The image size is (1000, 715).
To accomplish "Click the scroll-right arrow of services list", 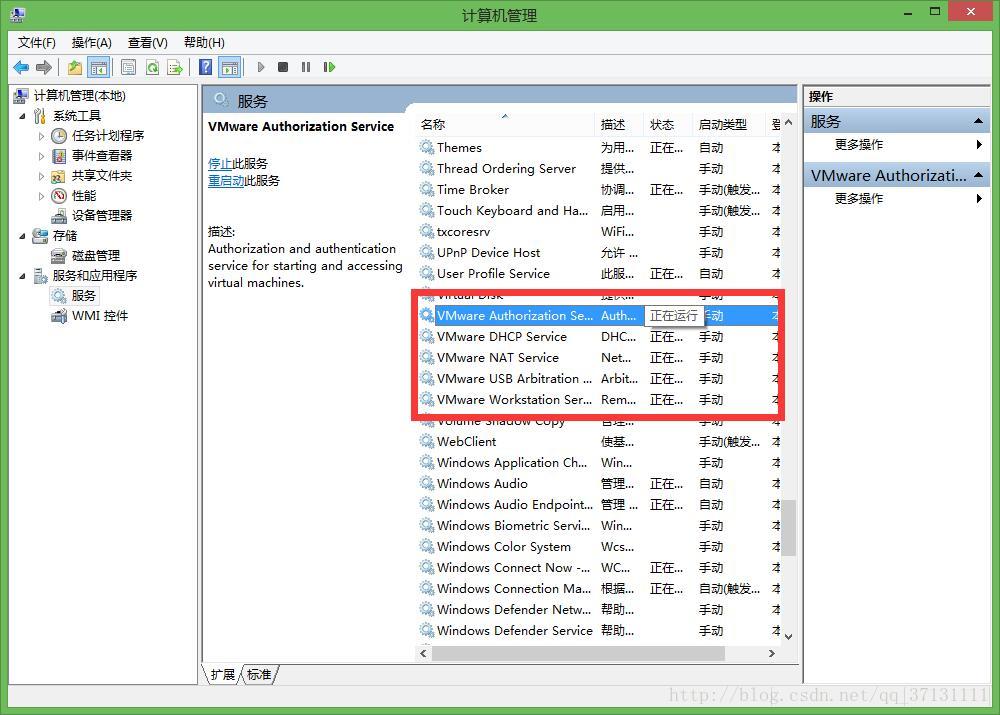I will 772,654.
